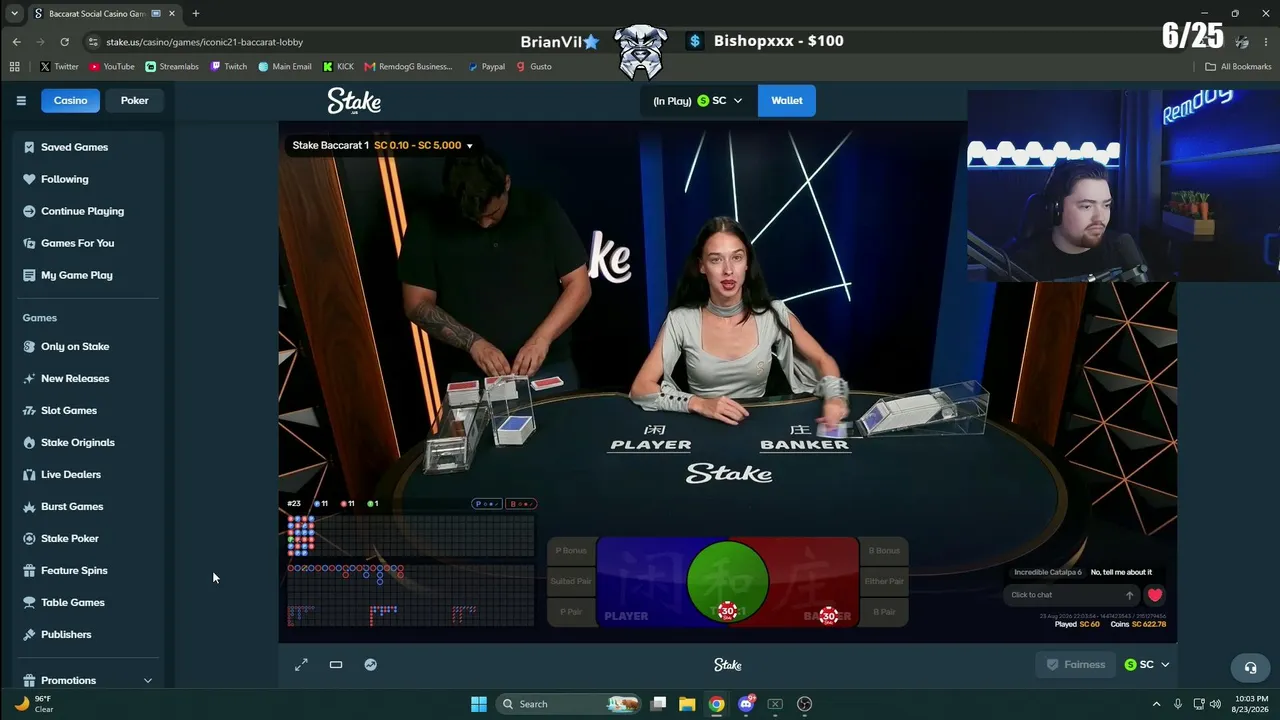This screenshot has width=1280, height=720.
Task: Open live stats chart icon
Action: pyautogui.click(x=371, y=665)
